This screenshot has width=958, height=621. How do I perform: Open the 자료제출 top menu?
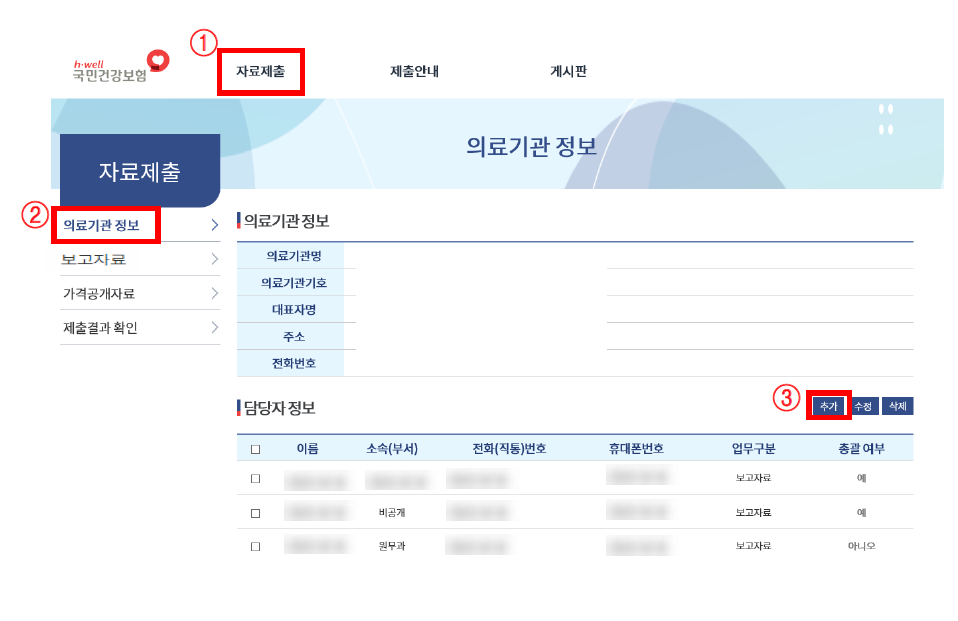point(260,72)
